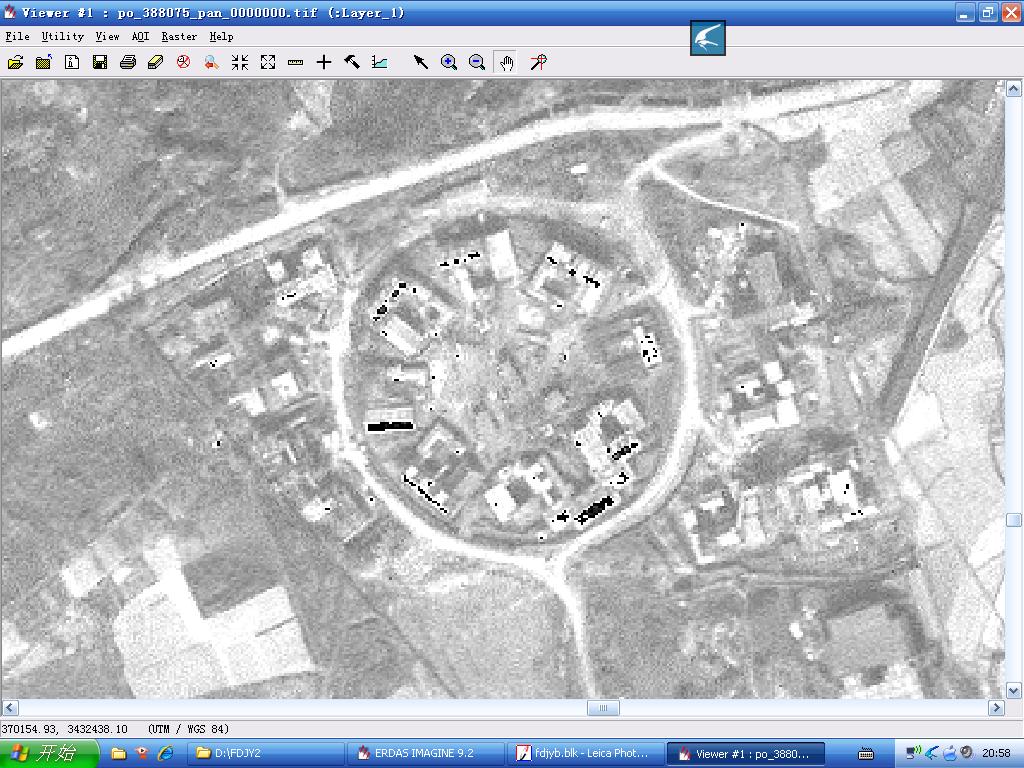Image resolution: width=1024 pixels, height=768 pixels.
Task: Switch to fdjyb.blk Leica Photogrammetry taskbar button
Action: pos(586,754)
